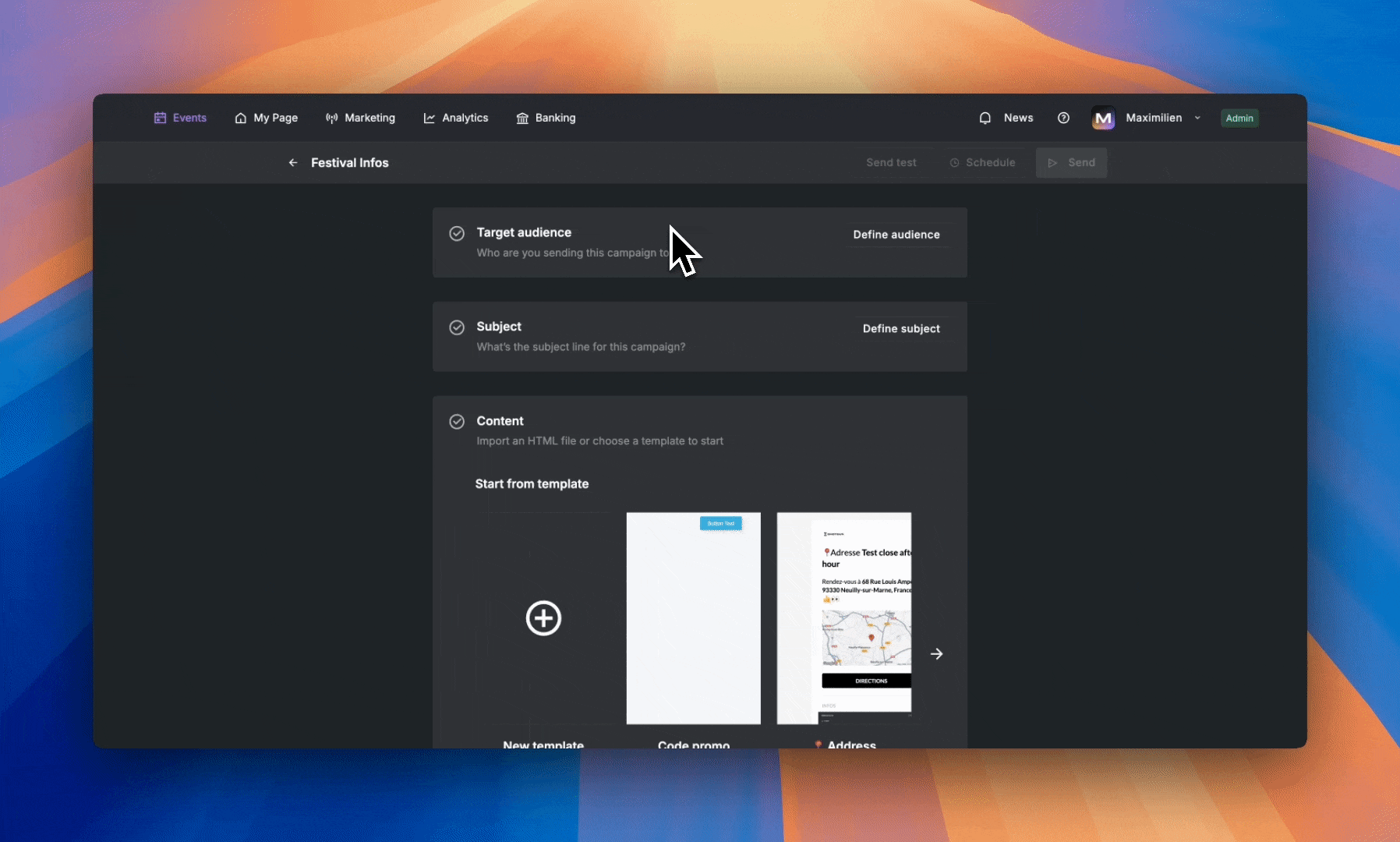Image resolution: width=1400 pixels, height=842 pixels.
Task: Click the Banking building icon
Action: 522,118
